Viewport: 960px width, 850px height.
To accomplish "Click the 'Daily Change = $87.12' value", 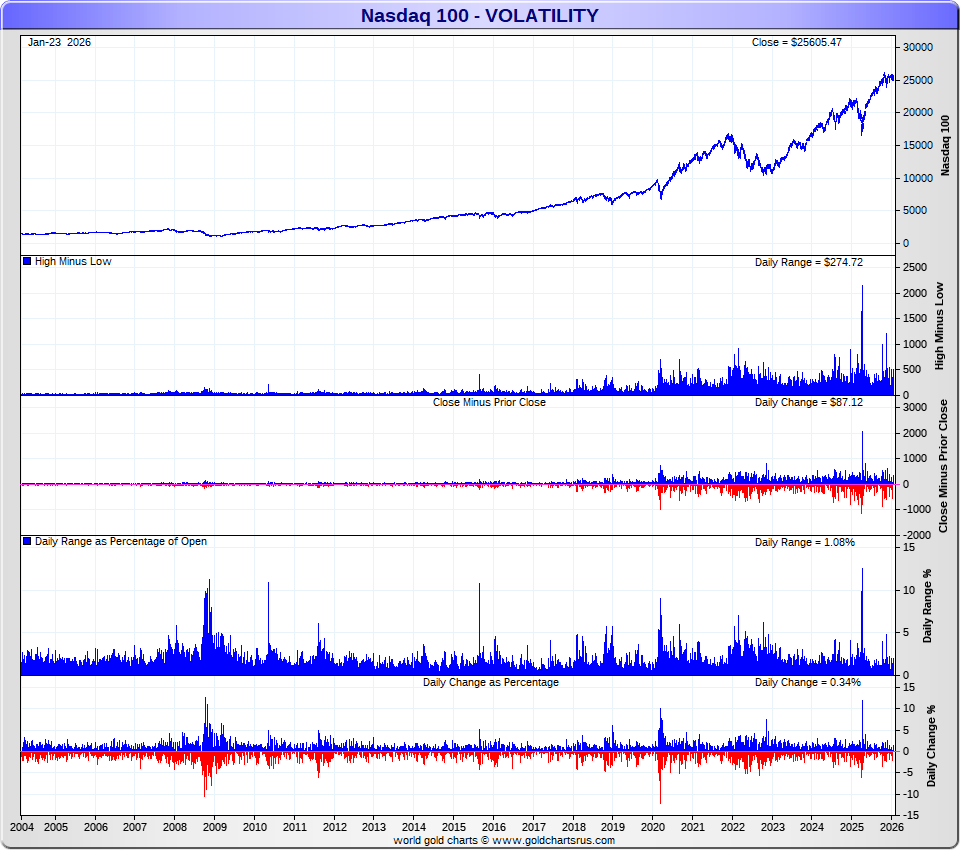I will 808,402.
